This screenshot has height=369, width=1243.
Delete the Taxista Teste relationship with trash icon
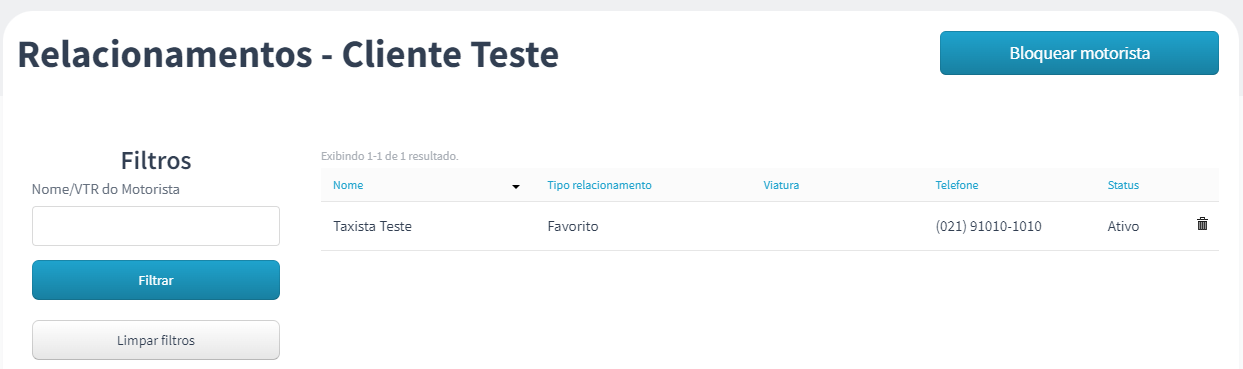[x=1202, y=224]
